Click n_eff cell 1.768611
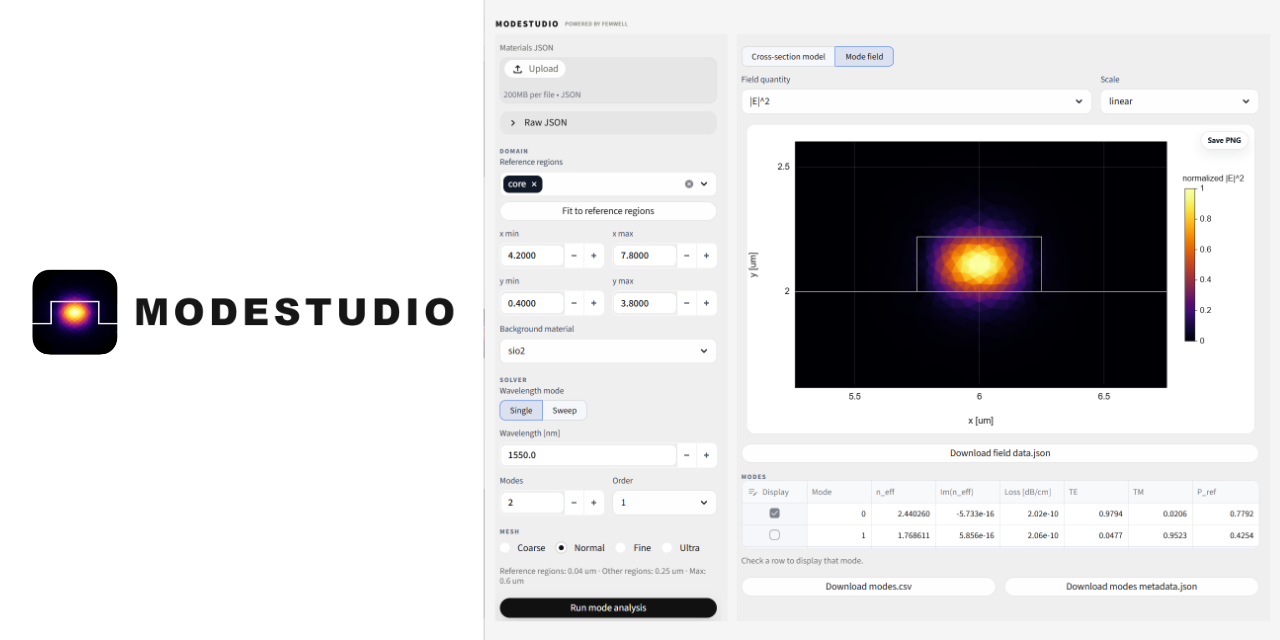The height and width of the screenshot is (640, 1280). [903, 535]
